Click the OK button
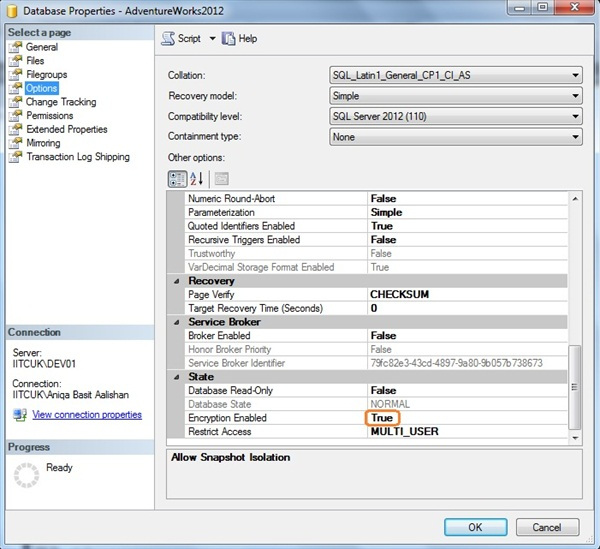The width and height of the screenshot is (600, 549). click(476, 527)
